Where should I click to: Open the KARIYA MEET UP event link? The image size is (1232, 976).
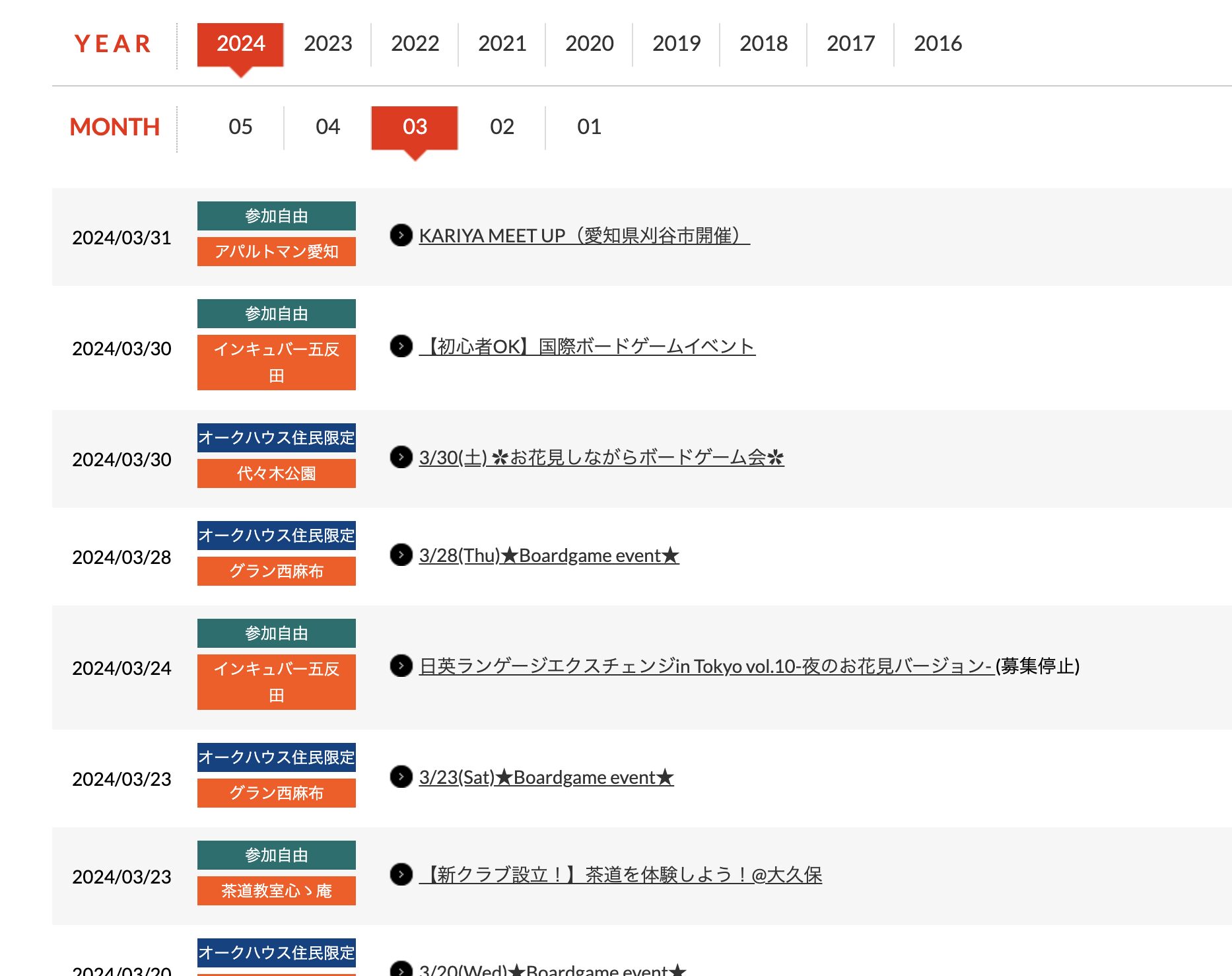click(x=584, y=236)
